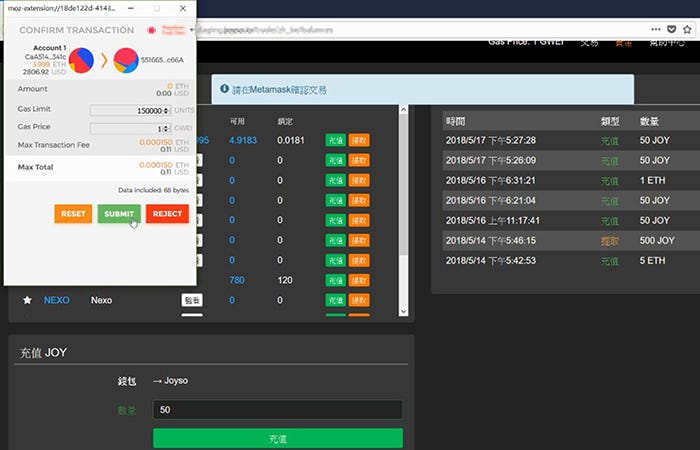Open the orange 資產 navigation tab
The width and height of the screenshot is (700, 450).
624,43
